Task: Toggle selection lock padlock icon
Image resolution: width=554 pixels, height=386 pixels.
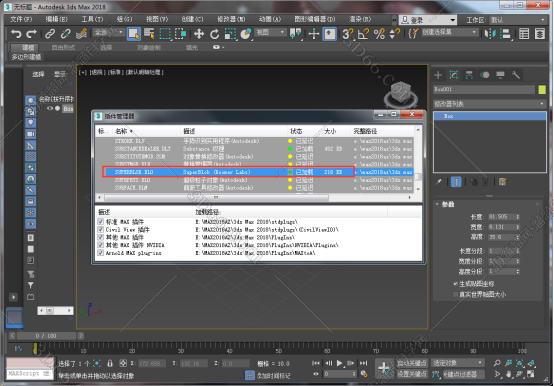Action: point(110,363)
